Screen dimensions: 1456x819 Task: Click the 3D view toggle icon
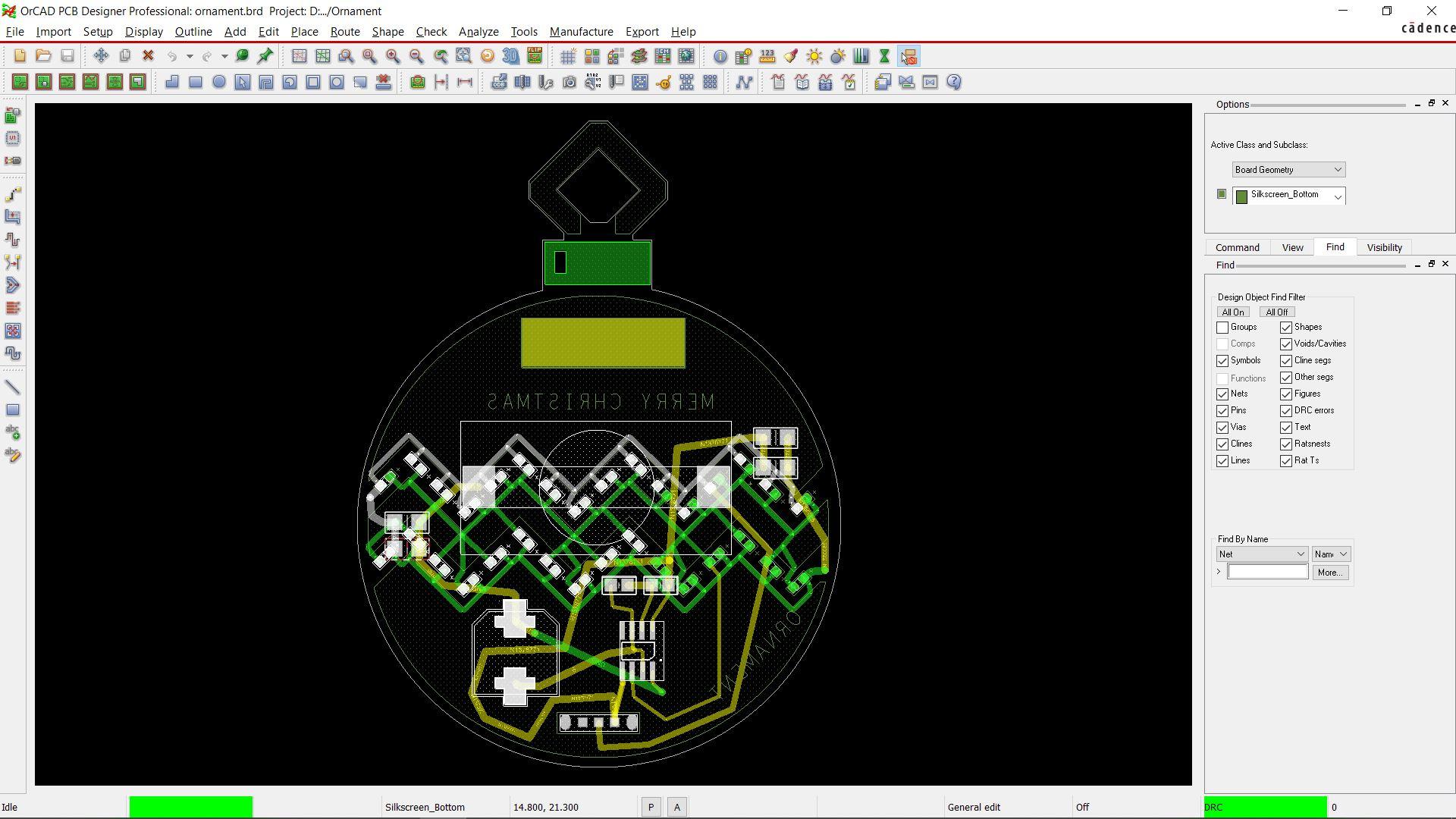(x=511, y=55)
